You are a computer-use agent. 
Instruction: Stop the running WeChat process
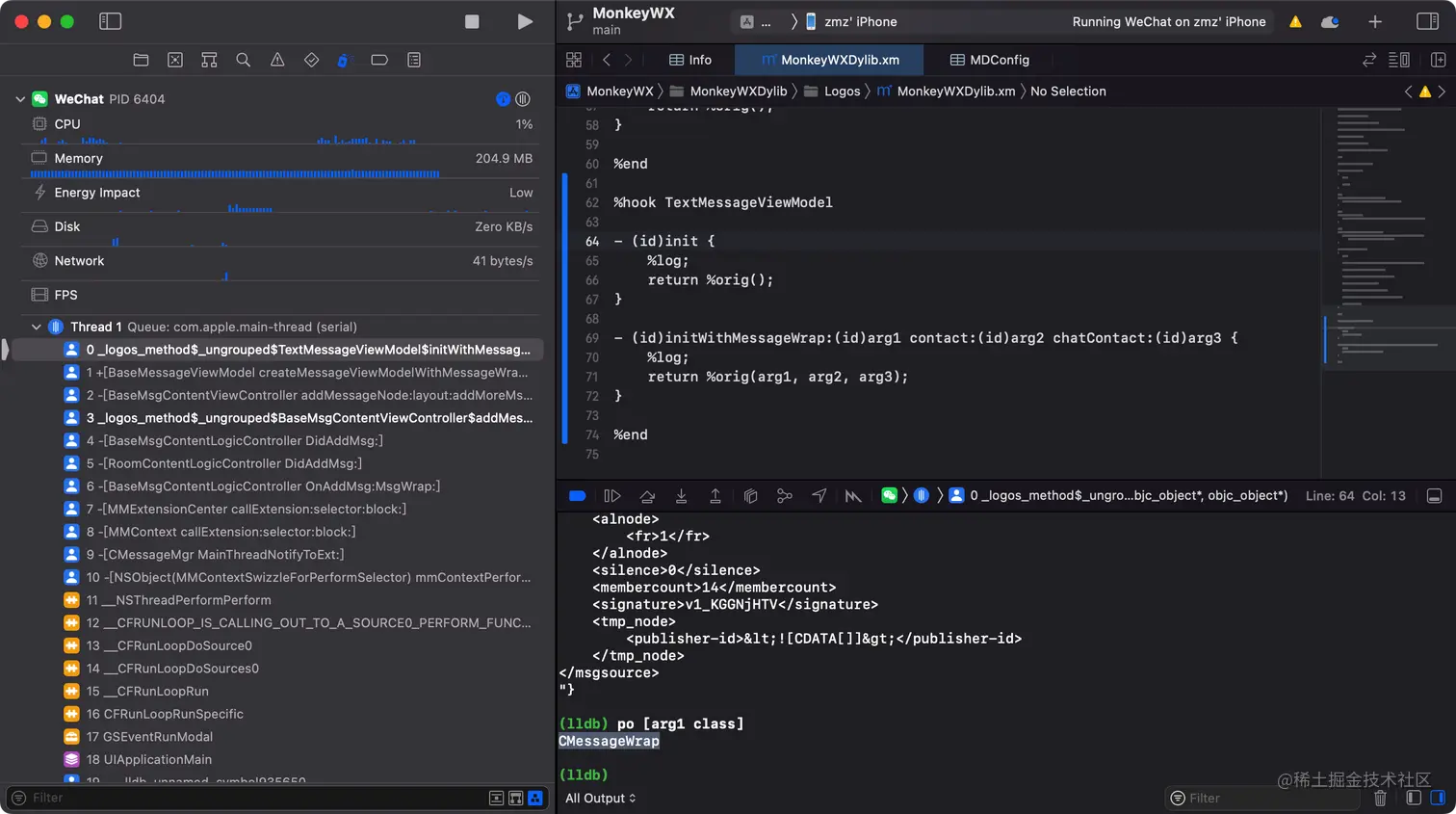point(472,21)
